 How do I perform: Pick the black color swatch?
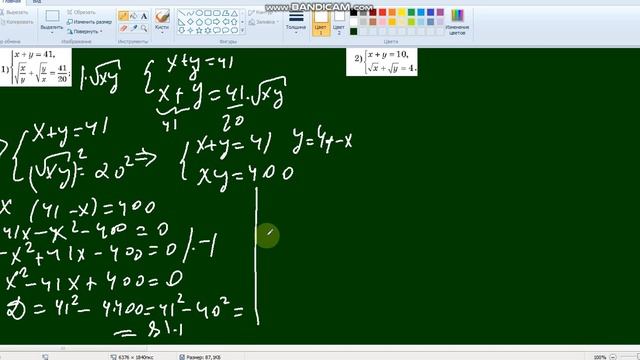[354, 13]
